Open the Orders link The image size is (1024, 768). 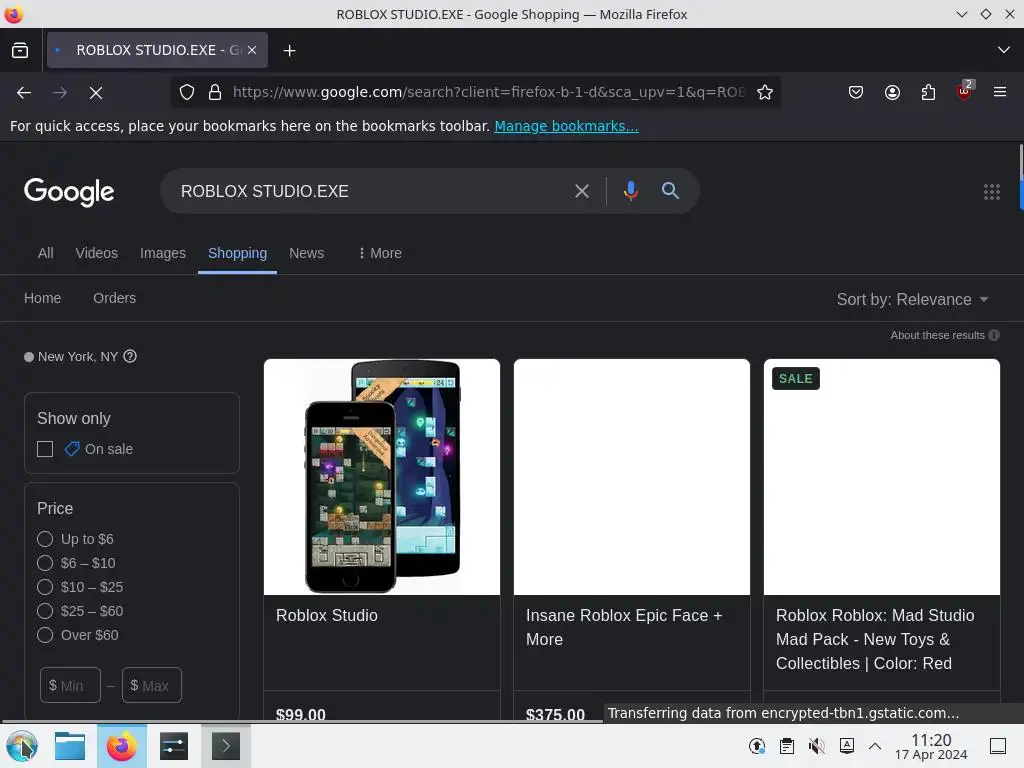coord(114,298)
